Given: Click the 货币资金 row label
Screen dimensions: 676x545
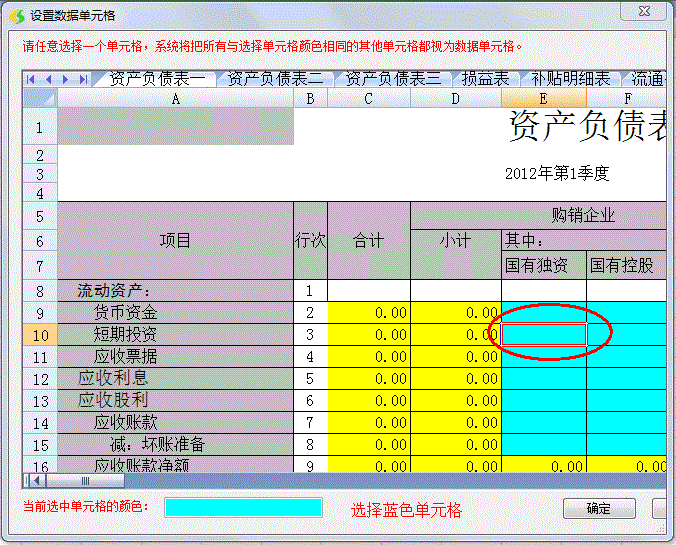Looking at the screenshot, I should pos(175,313).
